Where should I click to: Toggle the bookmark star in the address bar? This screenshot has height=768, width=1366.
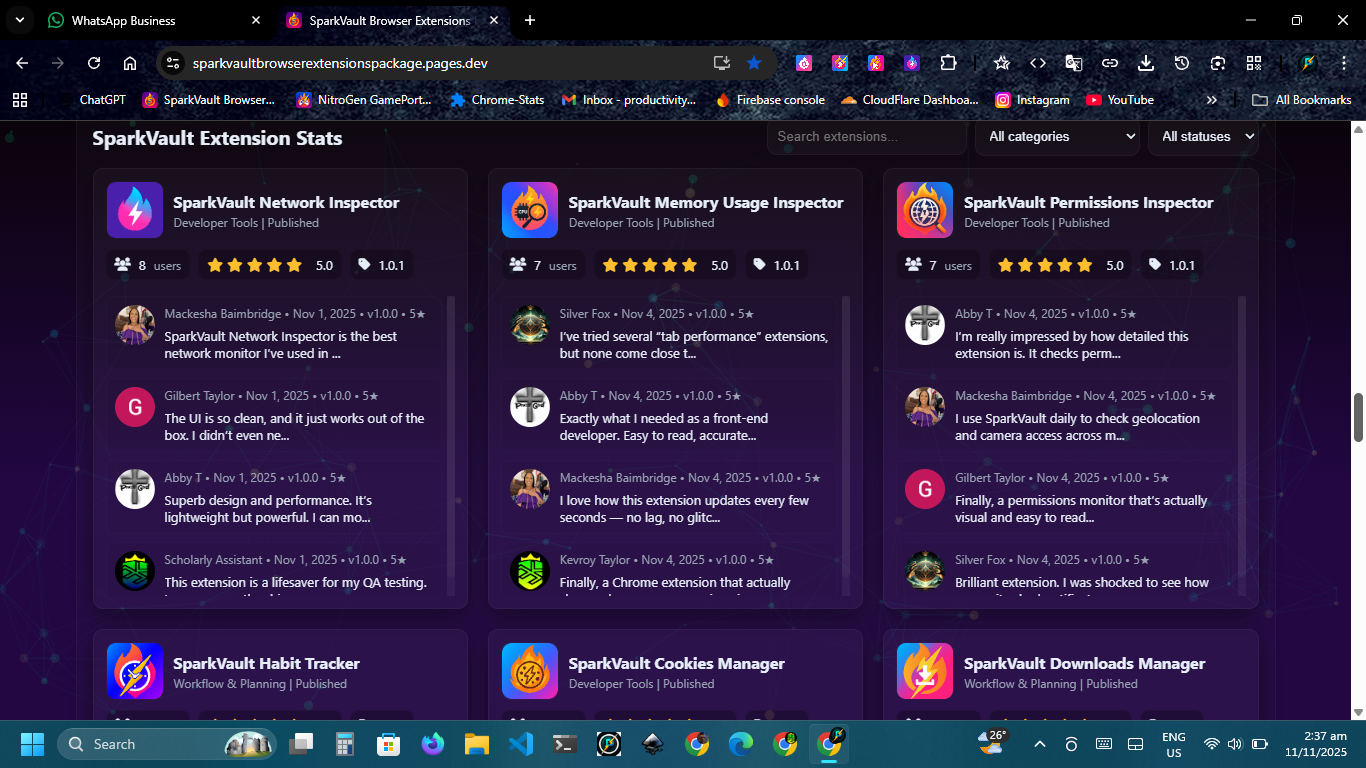(x=754, y=62)
